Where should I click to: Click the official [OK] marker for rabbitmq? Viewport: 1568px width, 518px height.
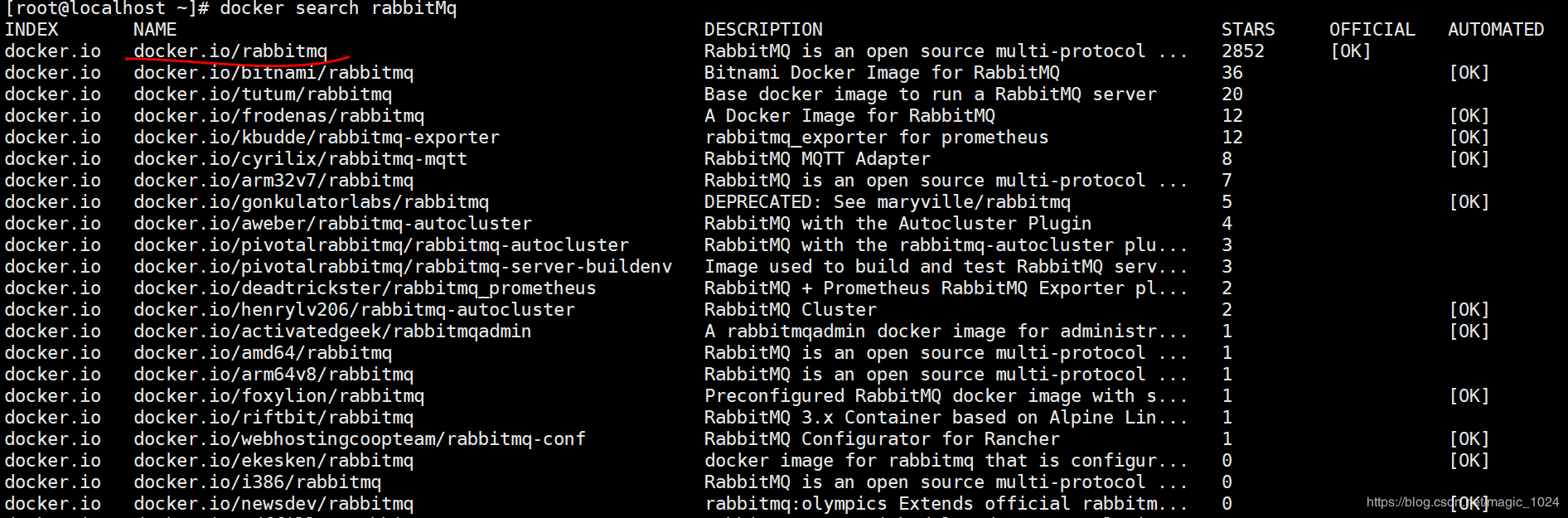click(1351, 51)
